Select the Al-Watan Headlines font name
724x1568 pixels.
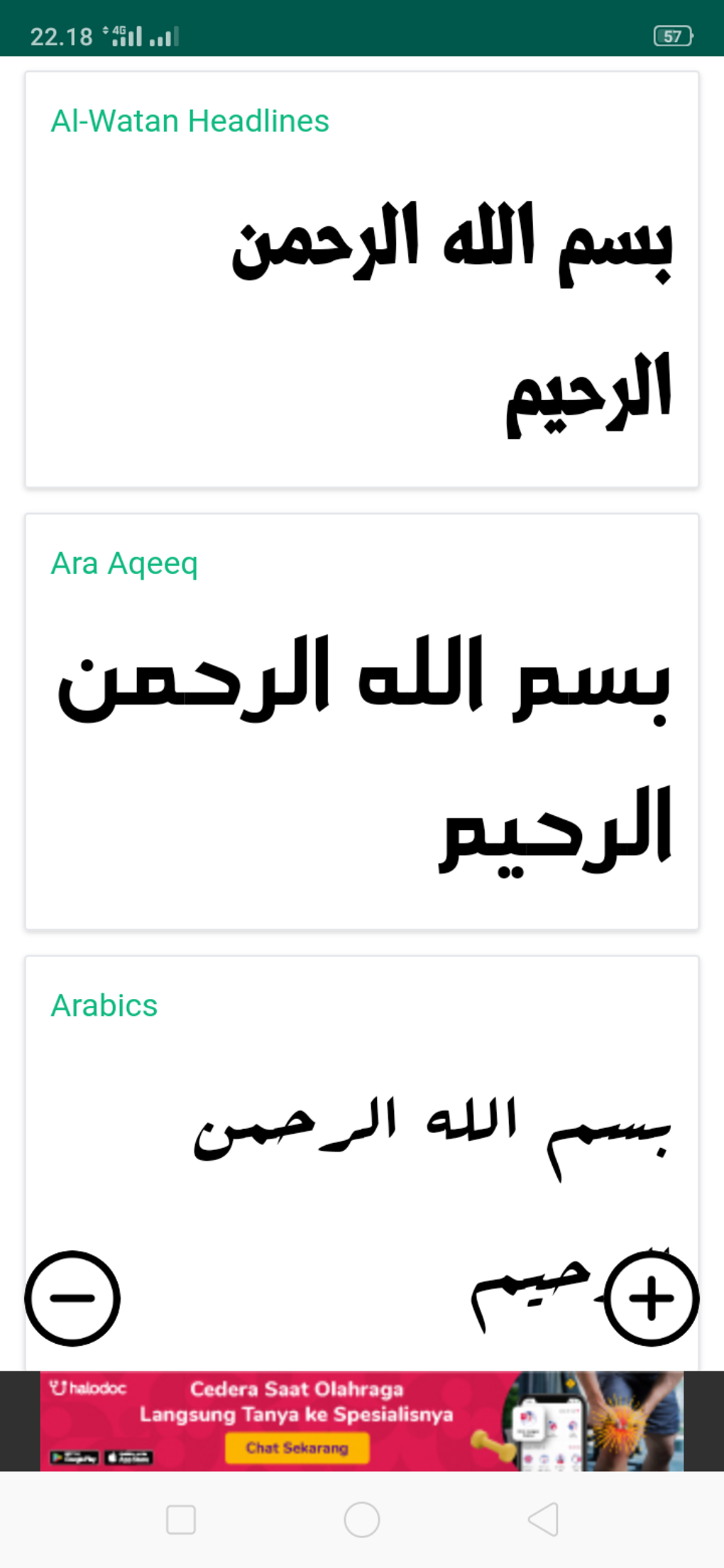189,121
